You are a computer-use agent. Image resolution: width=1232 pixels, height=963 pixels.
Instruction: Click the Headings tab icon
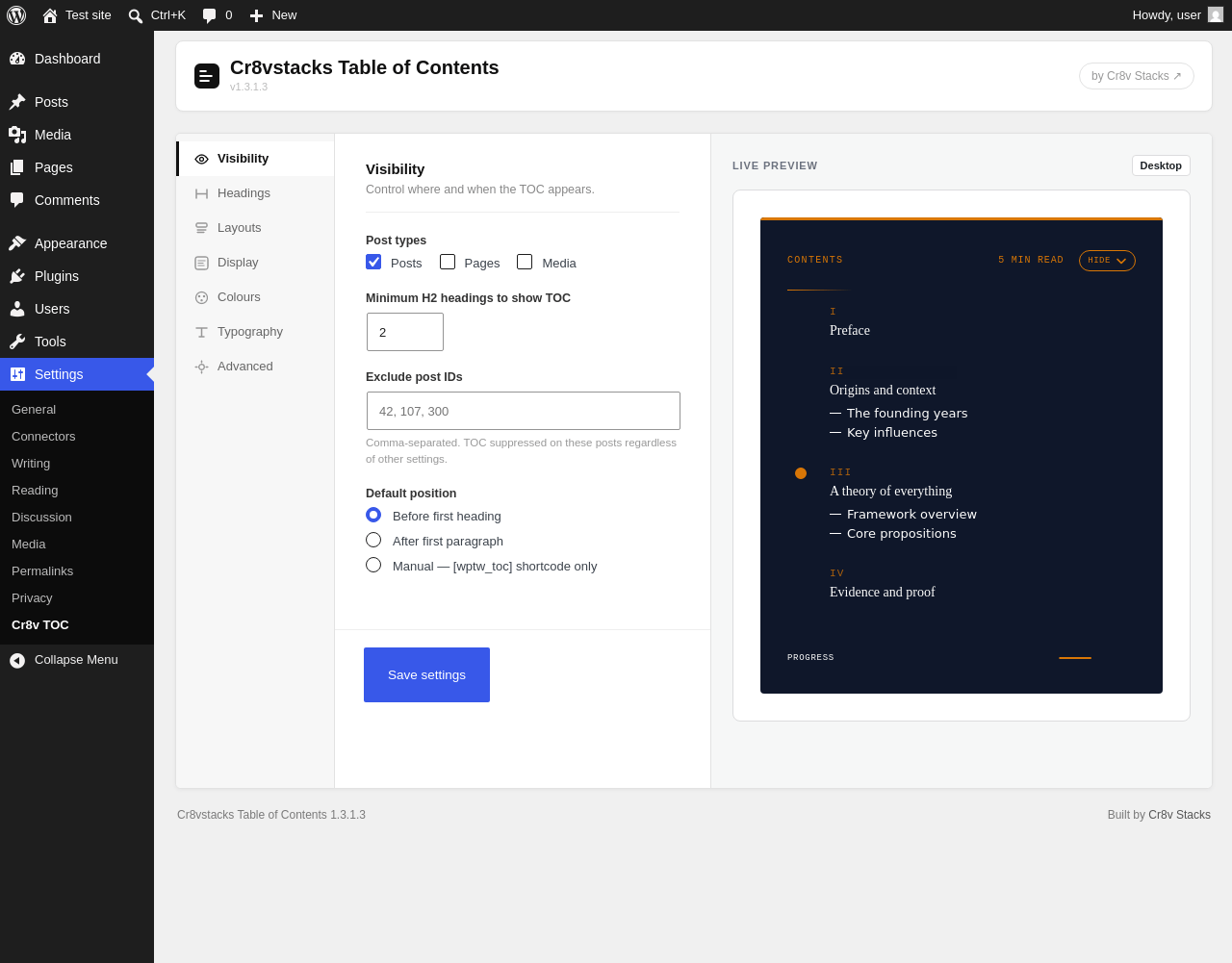click(201, 193)
